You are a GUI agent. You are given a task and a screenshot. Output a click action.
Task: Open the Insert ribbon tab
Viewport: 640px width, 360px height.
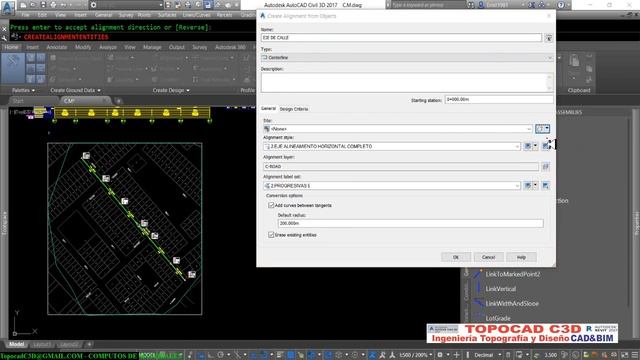32,47
